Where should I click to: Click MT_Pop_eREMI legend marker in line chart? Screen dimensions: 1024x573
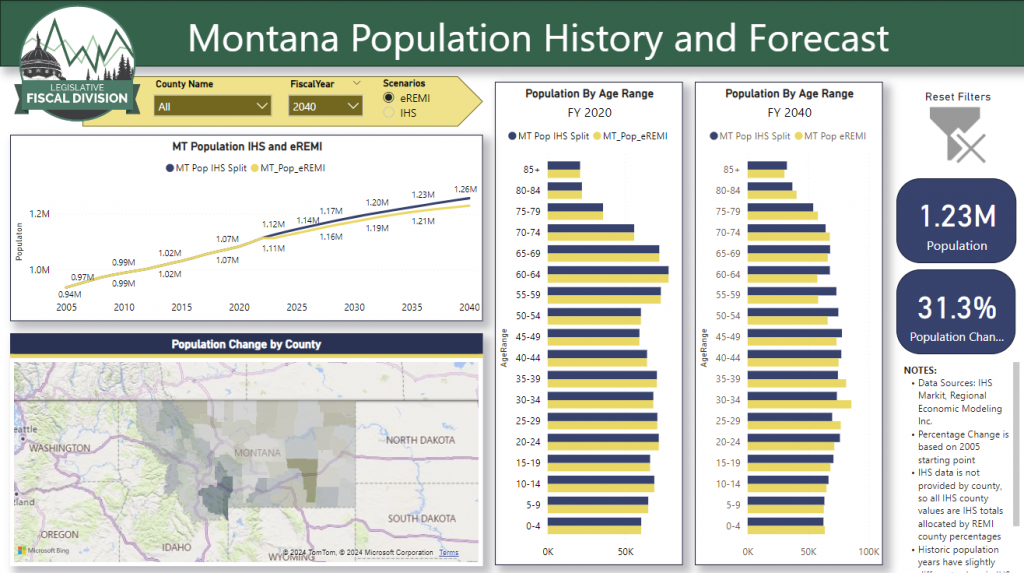[254, 169]
